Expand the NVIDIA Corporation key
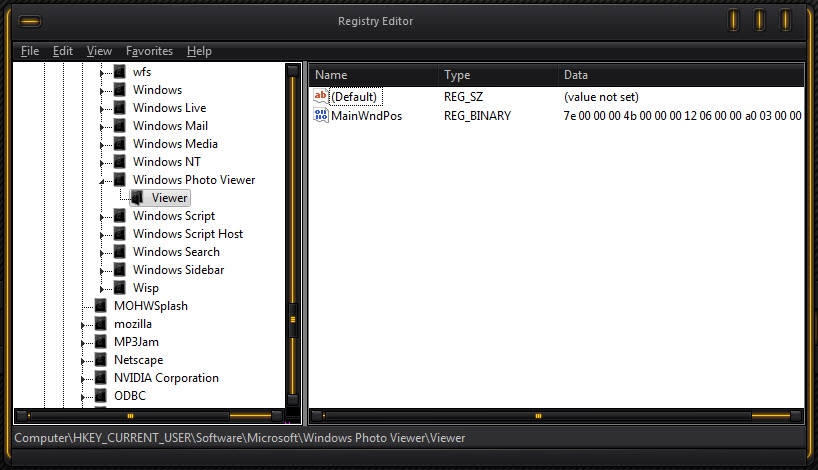Image resolution: width=818 pixels, height=470 pixels. [x=83, y=379]
